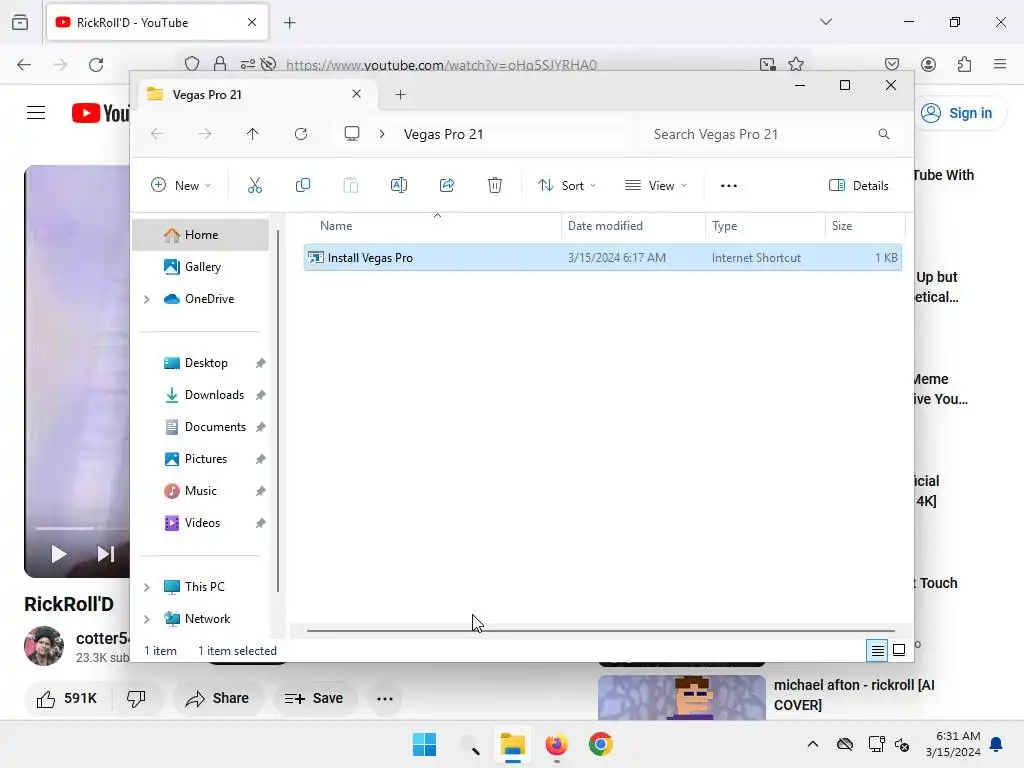Viewport: 1024px width, 768px height.
Task: Sort by Date modified column header
Action: coord(633,226)
